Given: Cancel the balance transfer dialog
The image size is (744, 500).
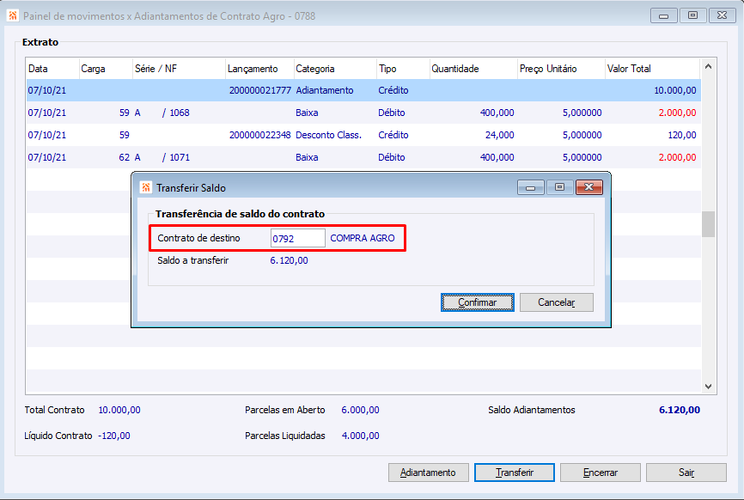Looking at the screenshot, I should click(x=557, y=302).
